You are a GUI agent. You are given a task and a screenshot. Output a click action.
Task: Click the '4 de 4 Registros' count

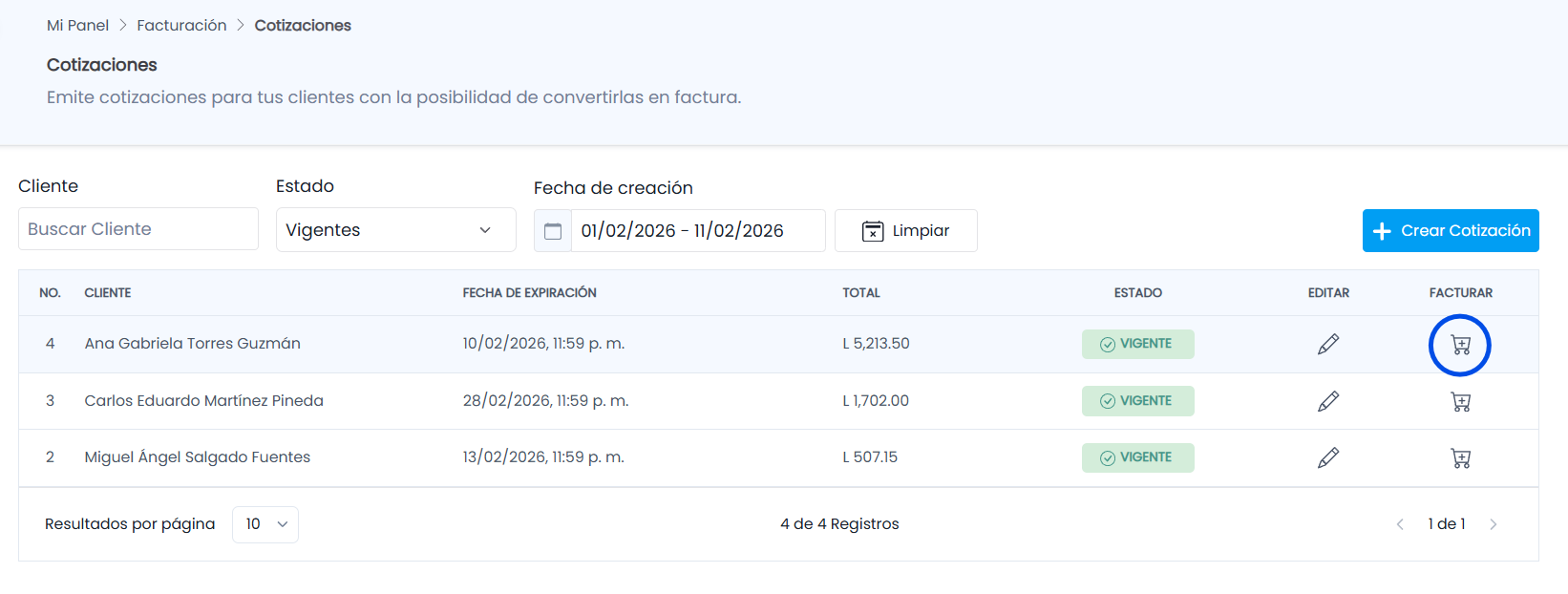(839, 524)
